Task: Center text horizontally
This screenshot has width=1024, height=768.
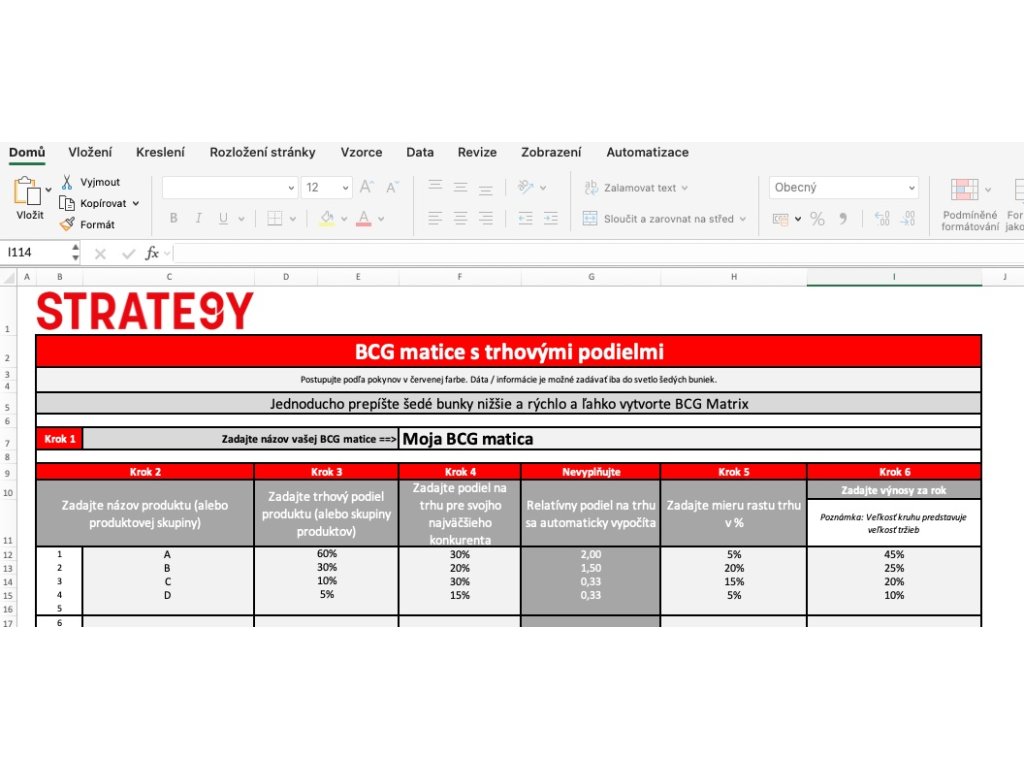Action: click(460, 218)
